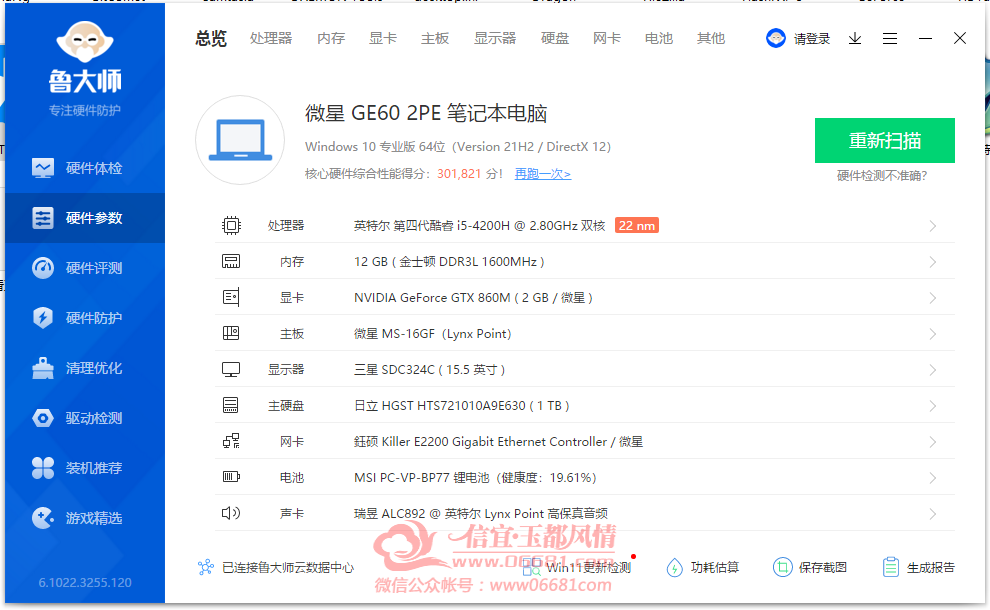
Task: Open 硬件评测 benchmark section
Action: (x=85, y=268)
